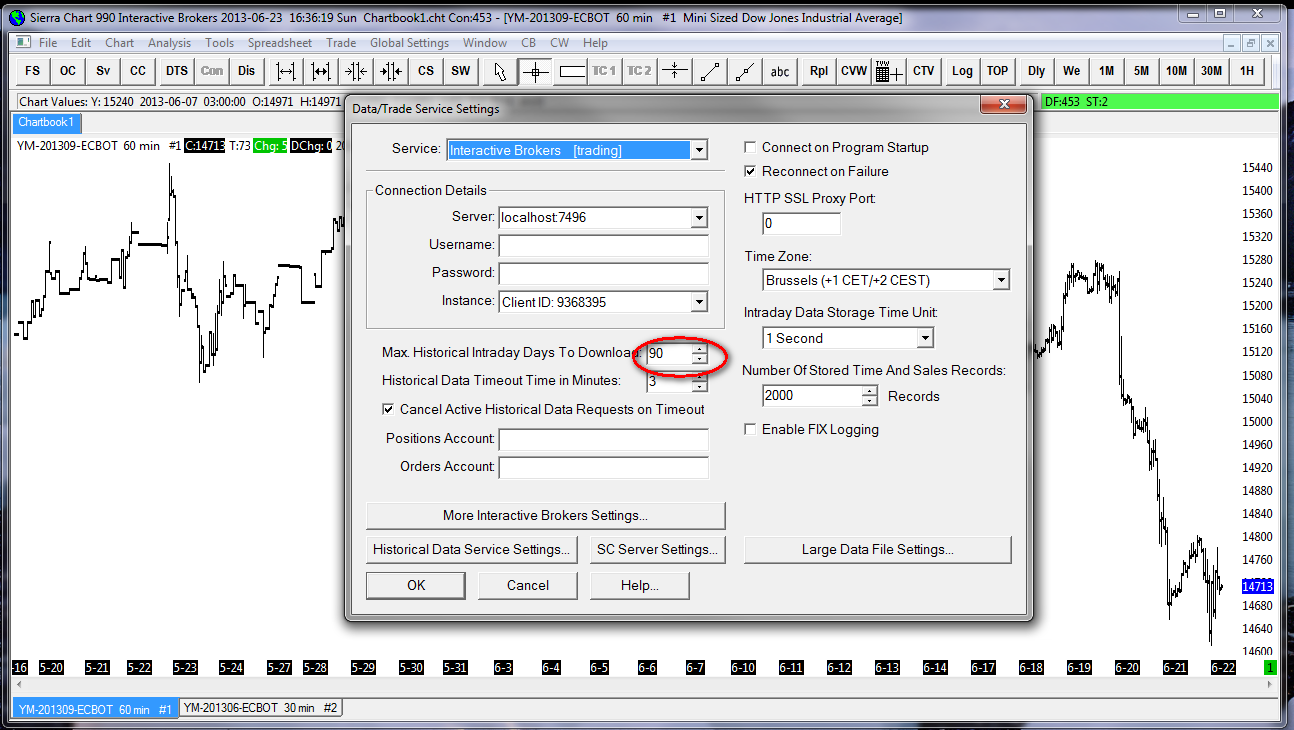The height and width of the screenshot is (730, 1294).
Task: Open Intraday Data Storage Time Unit dropdown
Action: coord(925,338)
